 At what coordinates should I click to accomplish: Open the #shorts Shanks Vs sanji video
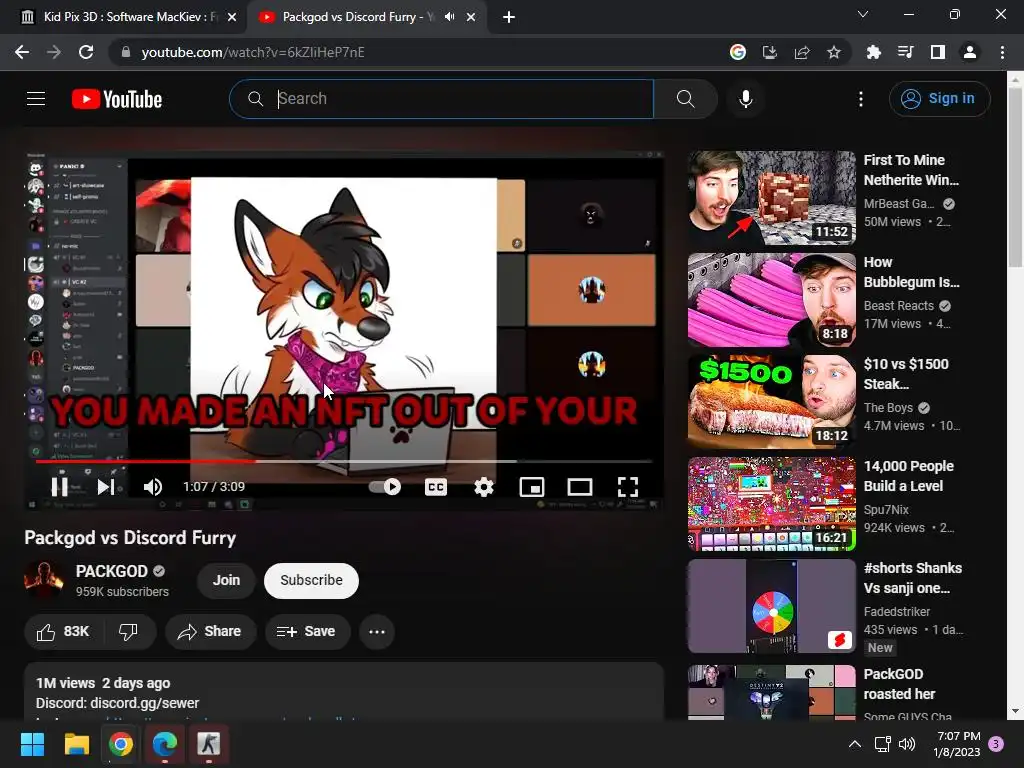771,605
